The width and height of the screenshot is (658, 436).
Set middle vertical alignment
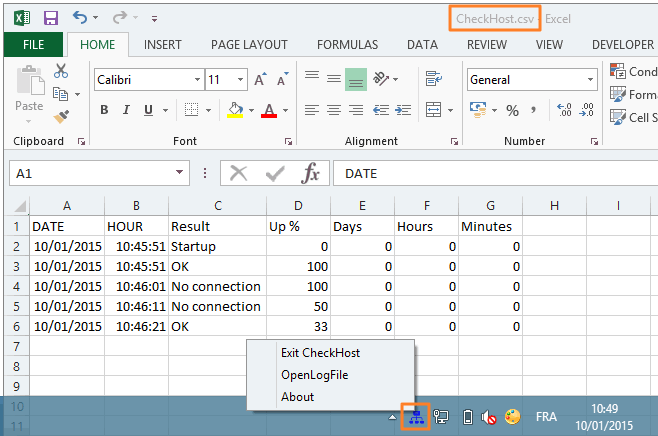(334, 79)
